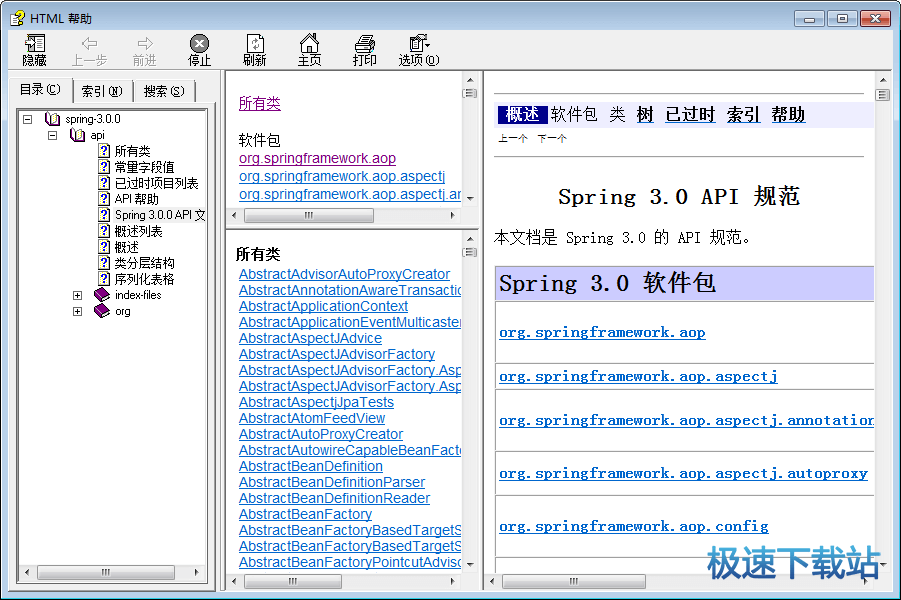This screenshot has width=901, height=600.
Task: Expand the index-files tree node
Action: click(x=78, y=295)
